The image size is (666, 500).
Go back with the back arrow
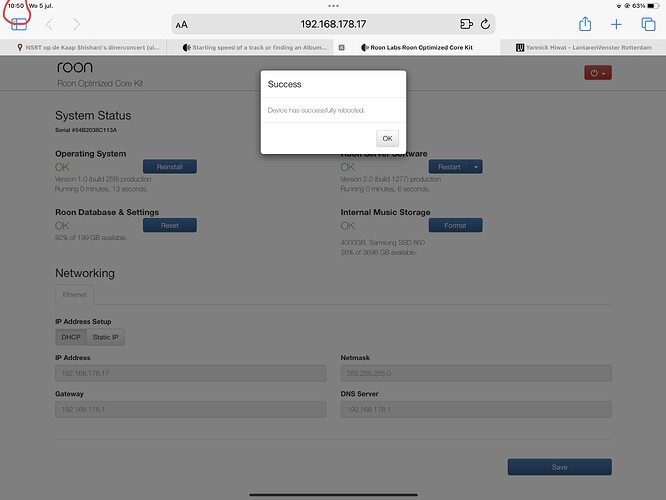click(49, 24)
